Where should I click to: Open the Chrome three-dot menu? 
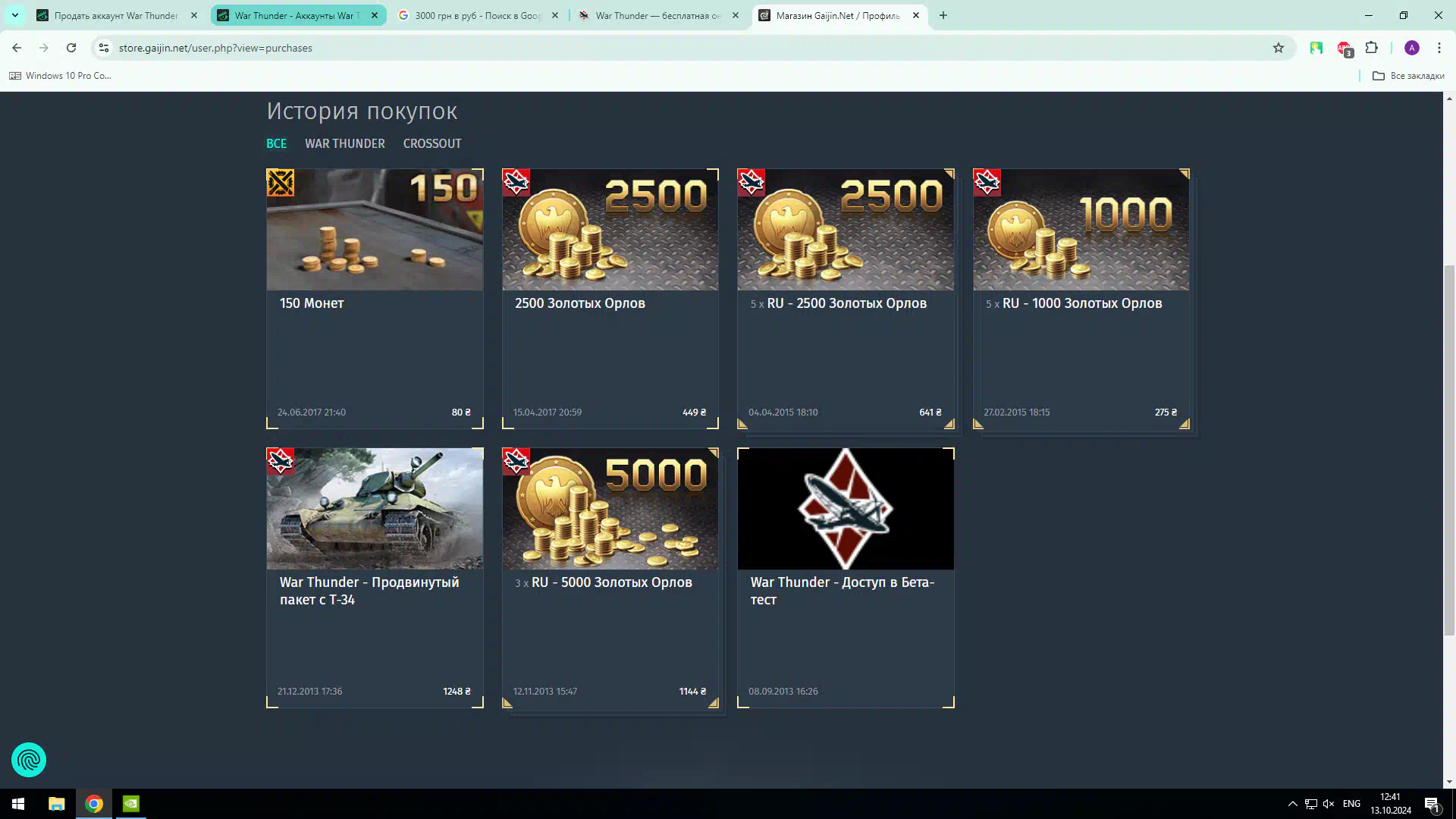click(1439, 48)
